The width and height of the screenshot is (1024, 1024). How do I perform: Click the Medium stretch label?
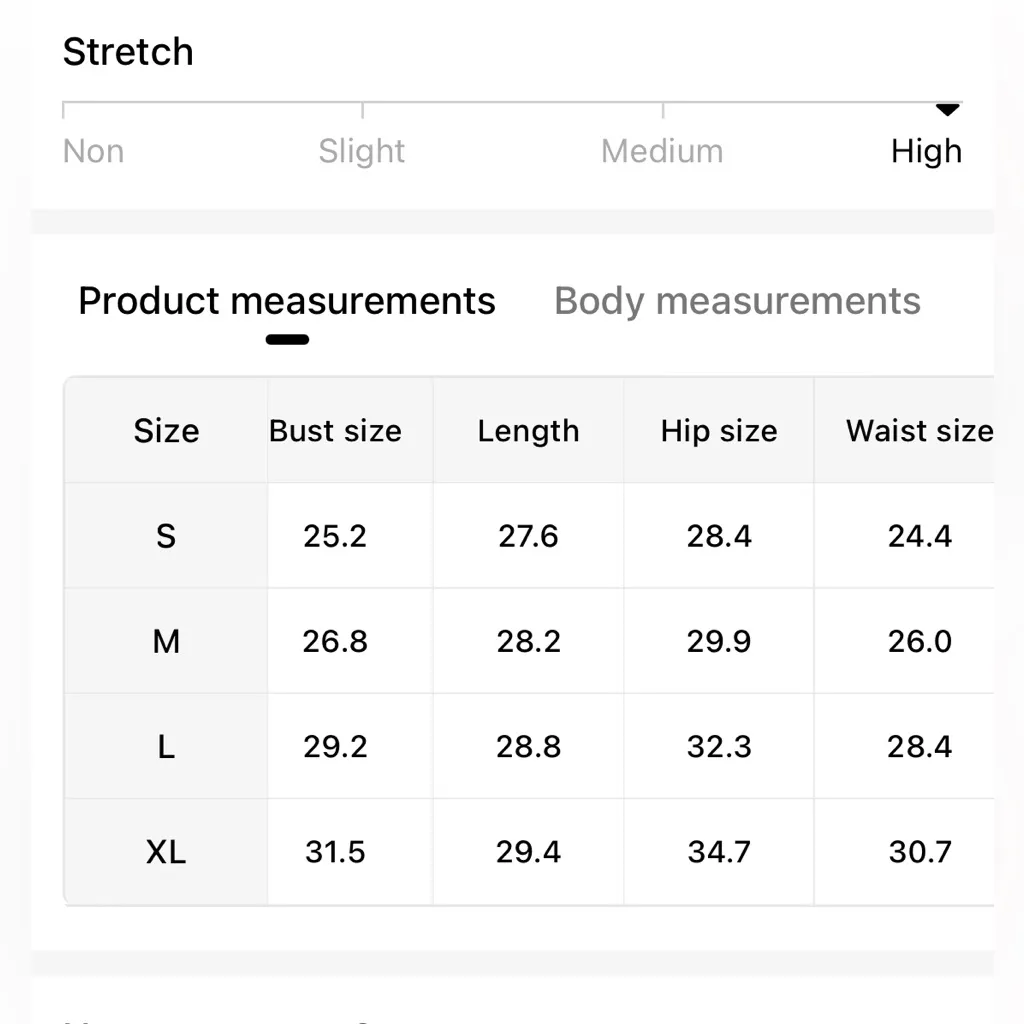coord(662,151)
